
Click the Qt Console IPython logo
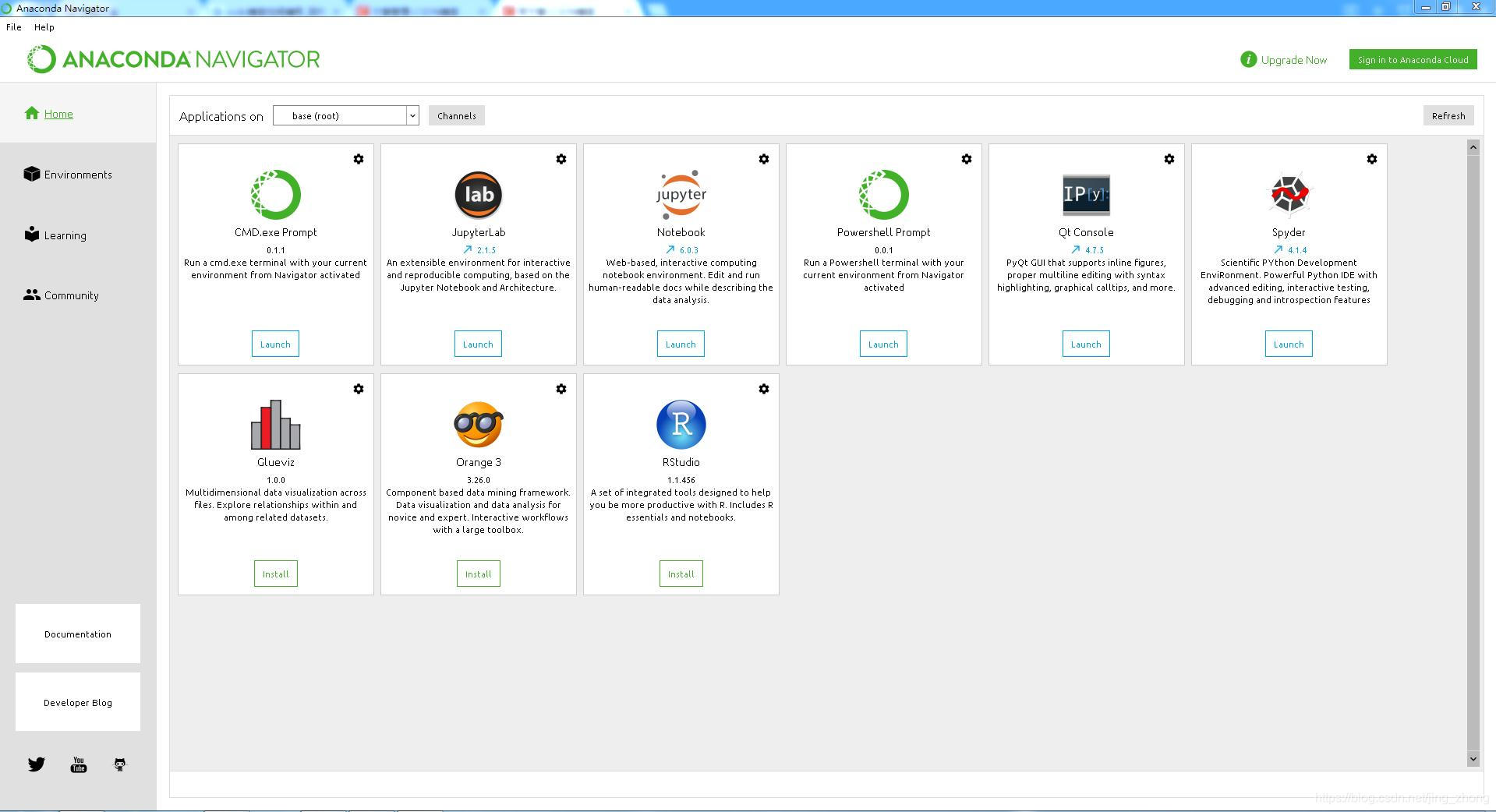1087,195
